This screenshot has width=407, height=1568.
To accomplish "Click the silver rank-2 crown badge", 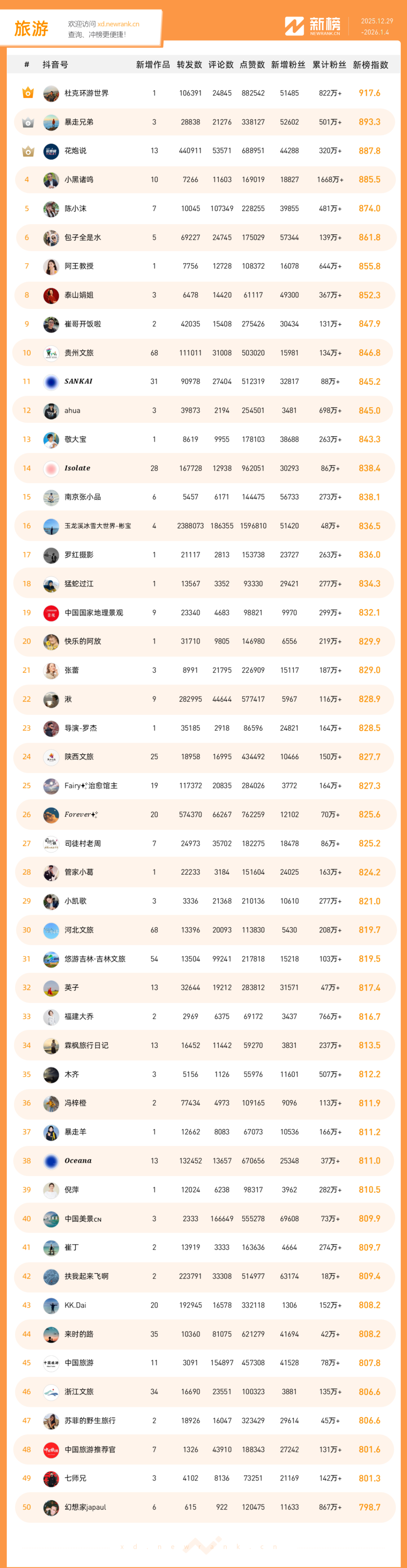I will point(28,122).
